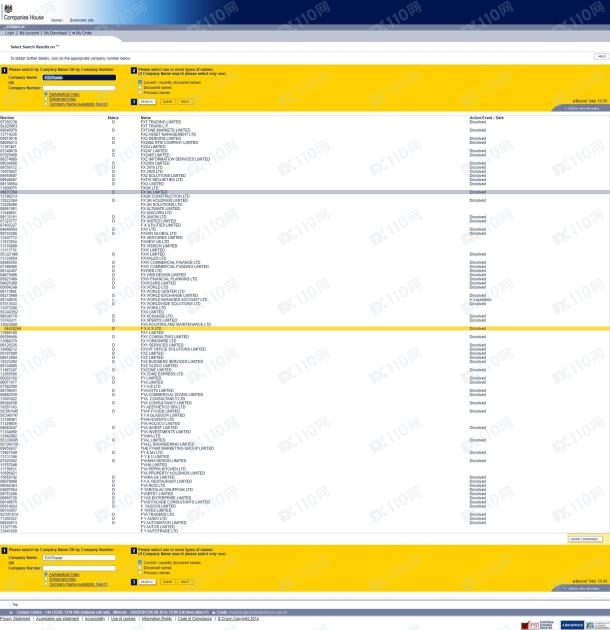Open the Home link in header

coord(57,20)
